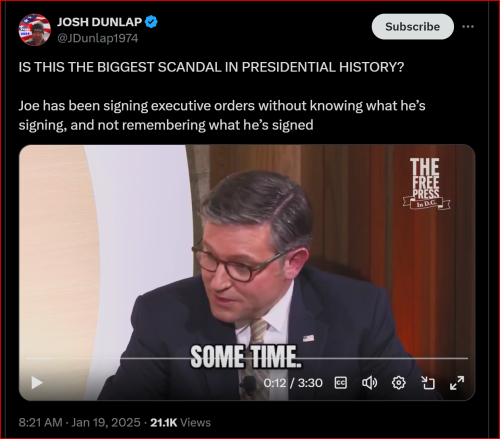Open the three-dot more options menu
Image resolution: width=500 pixels, height=439 pixels.
coord(468,27)
